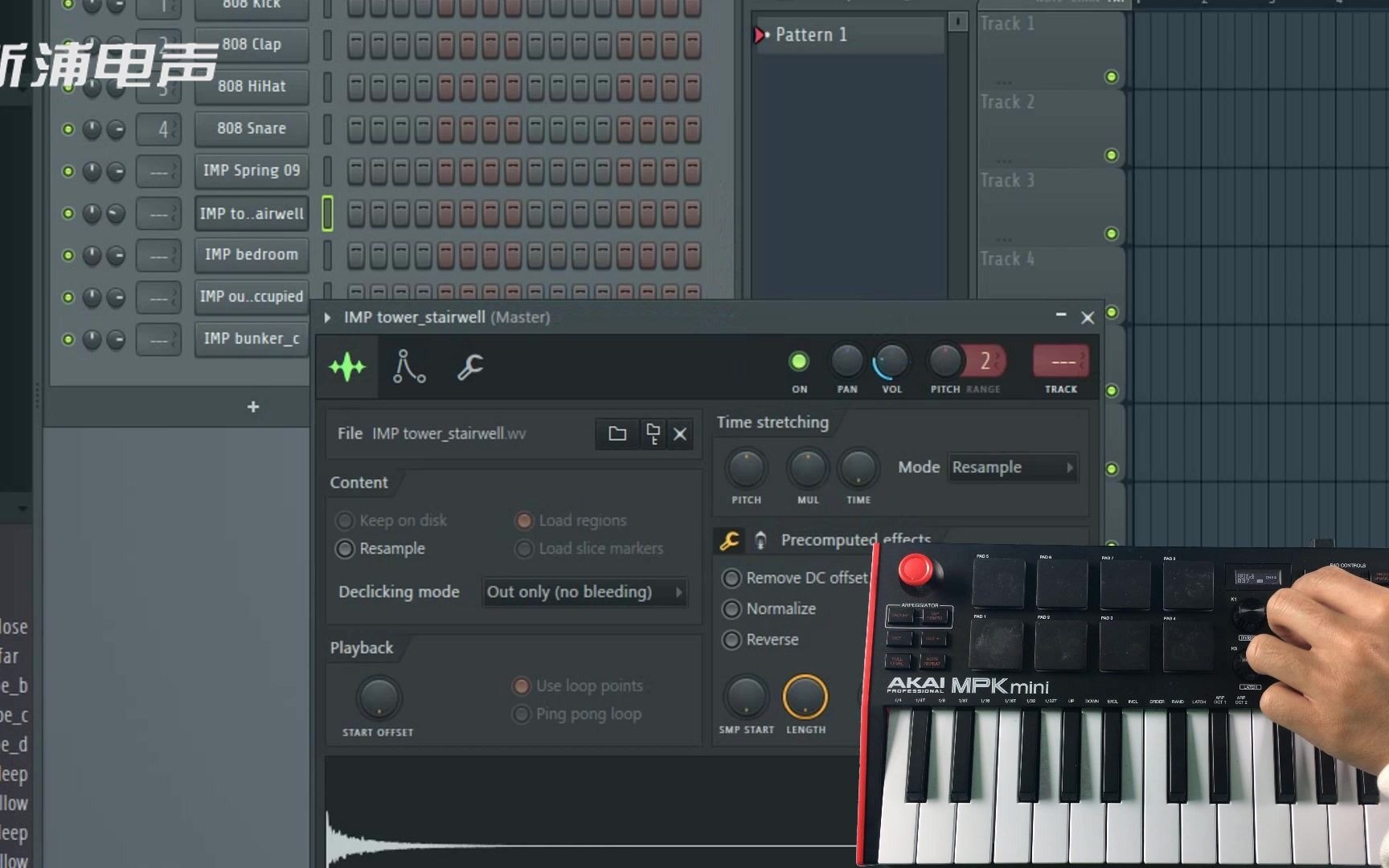Screen dimensions: 1389x868
Task: Click the mixer TRACK selector
Action: coord(1061,362)
